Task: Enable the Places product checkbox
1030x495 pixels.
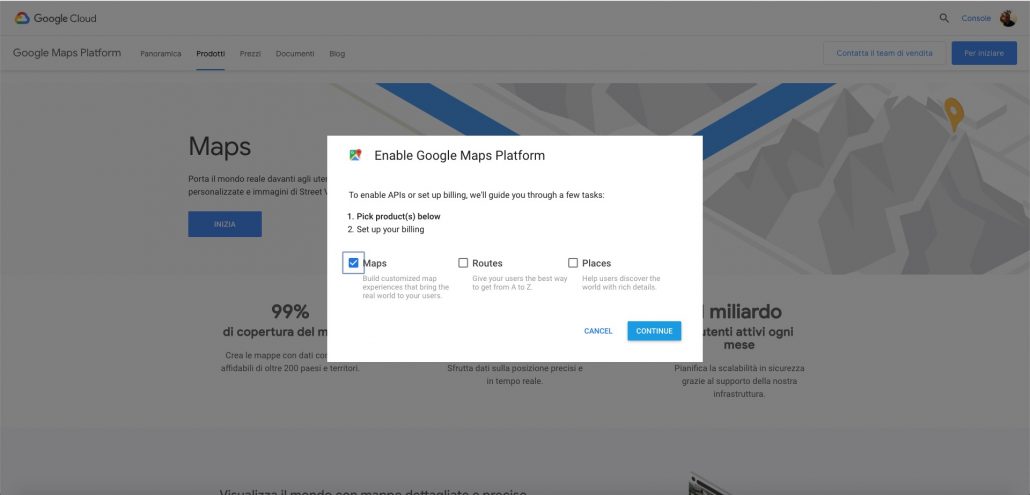Action: pyautogui.click(x=573, y=263)
